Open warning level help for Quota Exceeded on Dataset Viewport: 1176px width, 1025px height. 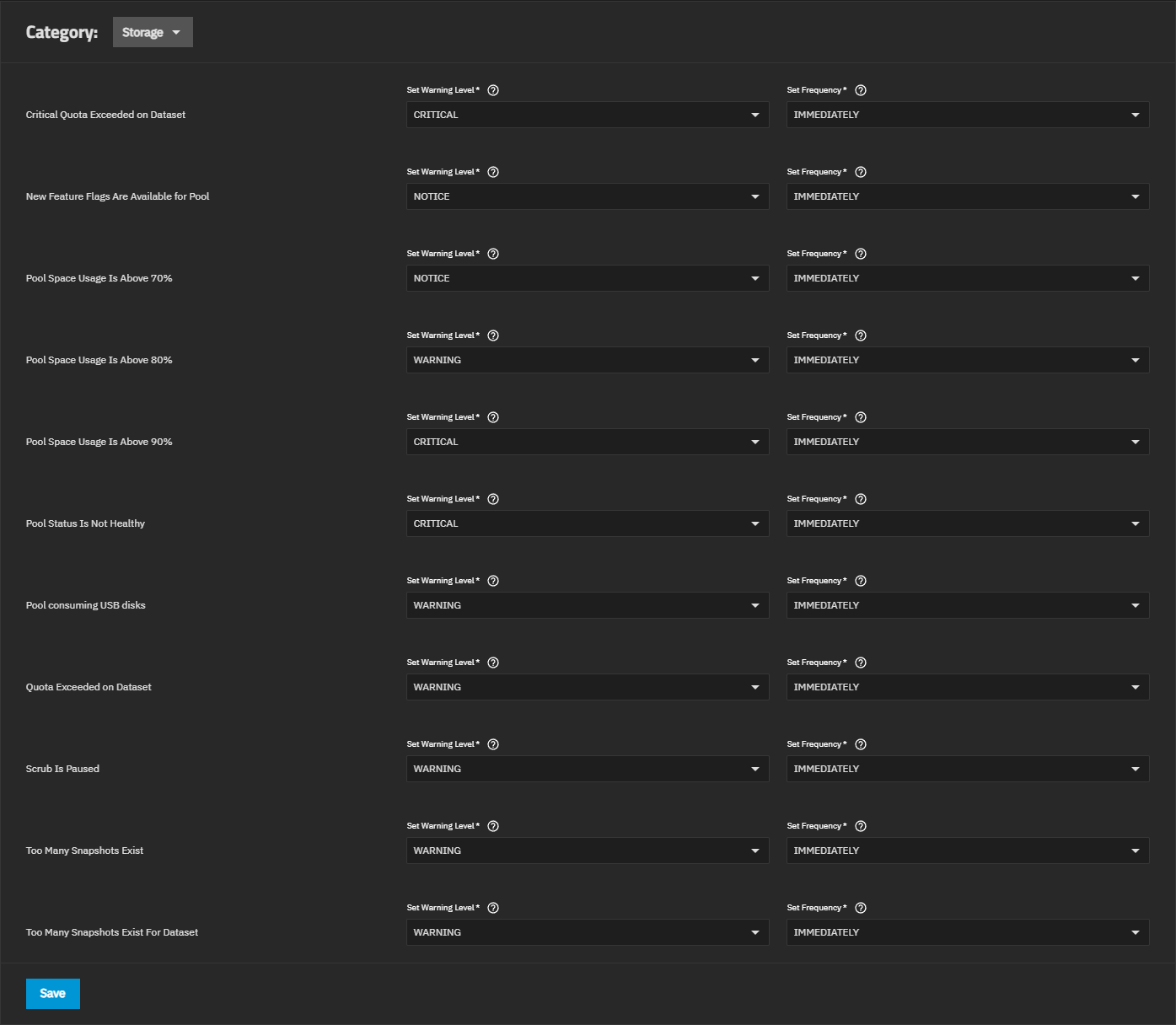493,663
